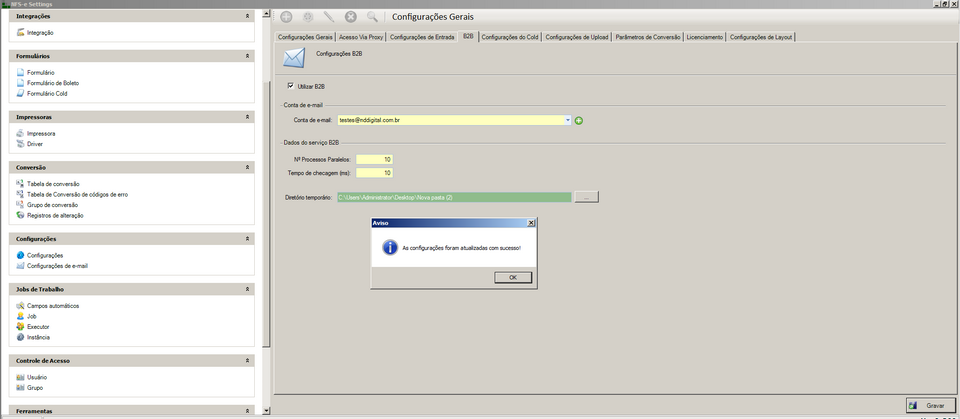
Task: Click the envelope Configurações B2B icon
Action: click(294, 58)
